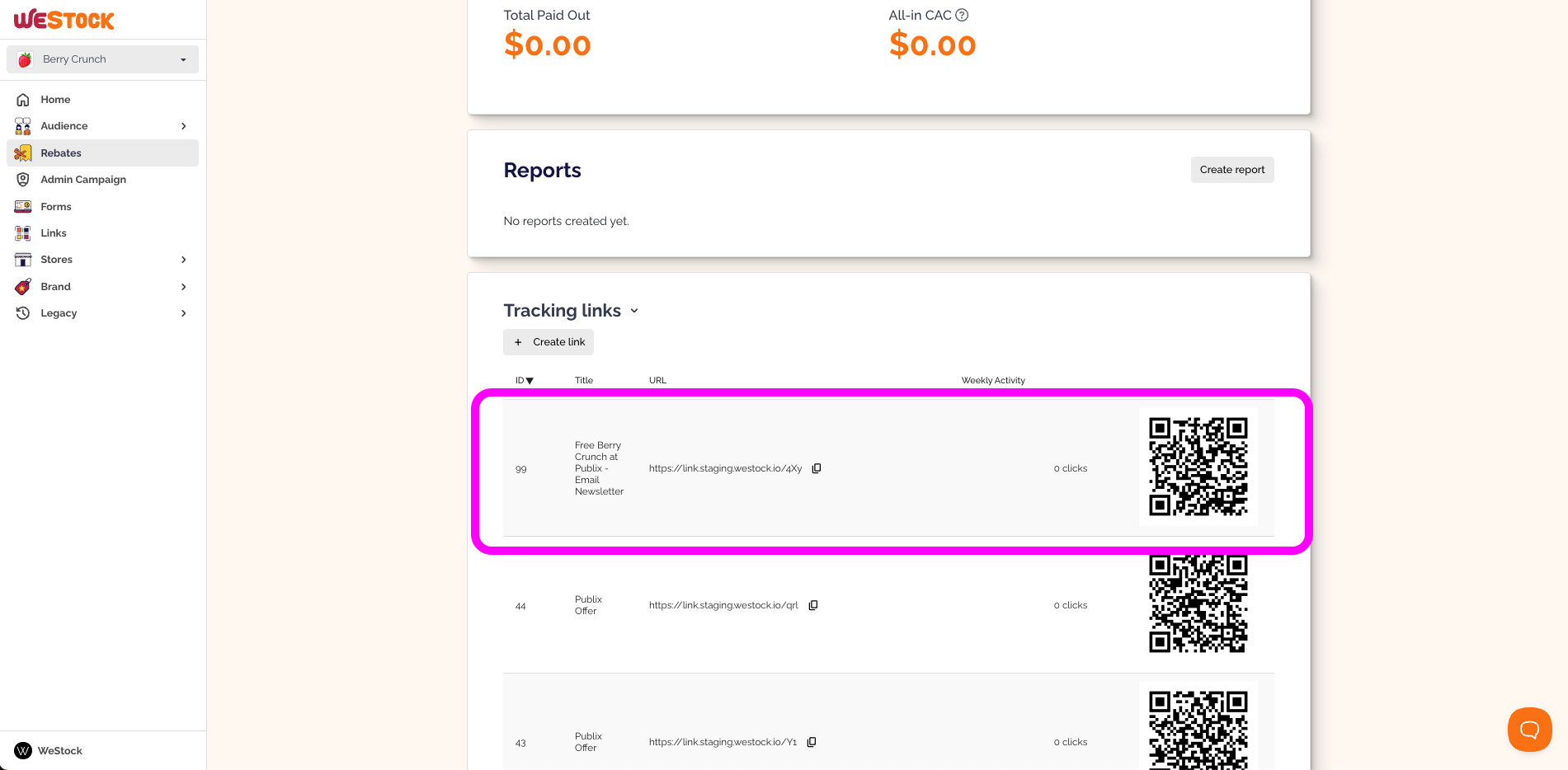Click the Create link button

549,342
